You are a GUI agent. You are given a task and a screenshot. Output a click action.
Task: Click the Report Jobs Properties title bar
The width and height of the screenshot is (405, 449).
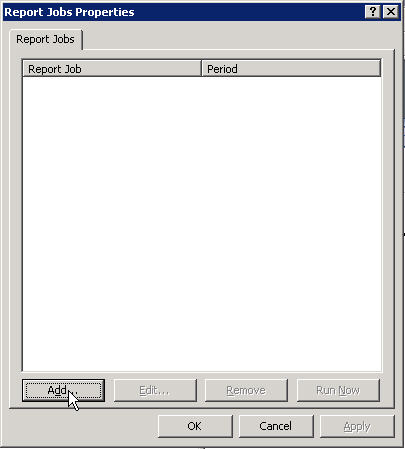point(183,12)
